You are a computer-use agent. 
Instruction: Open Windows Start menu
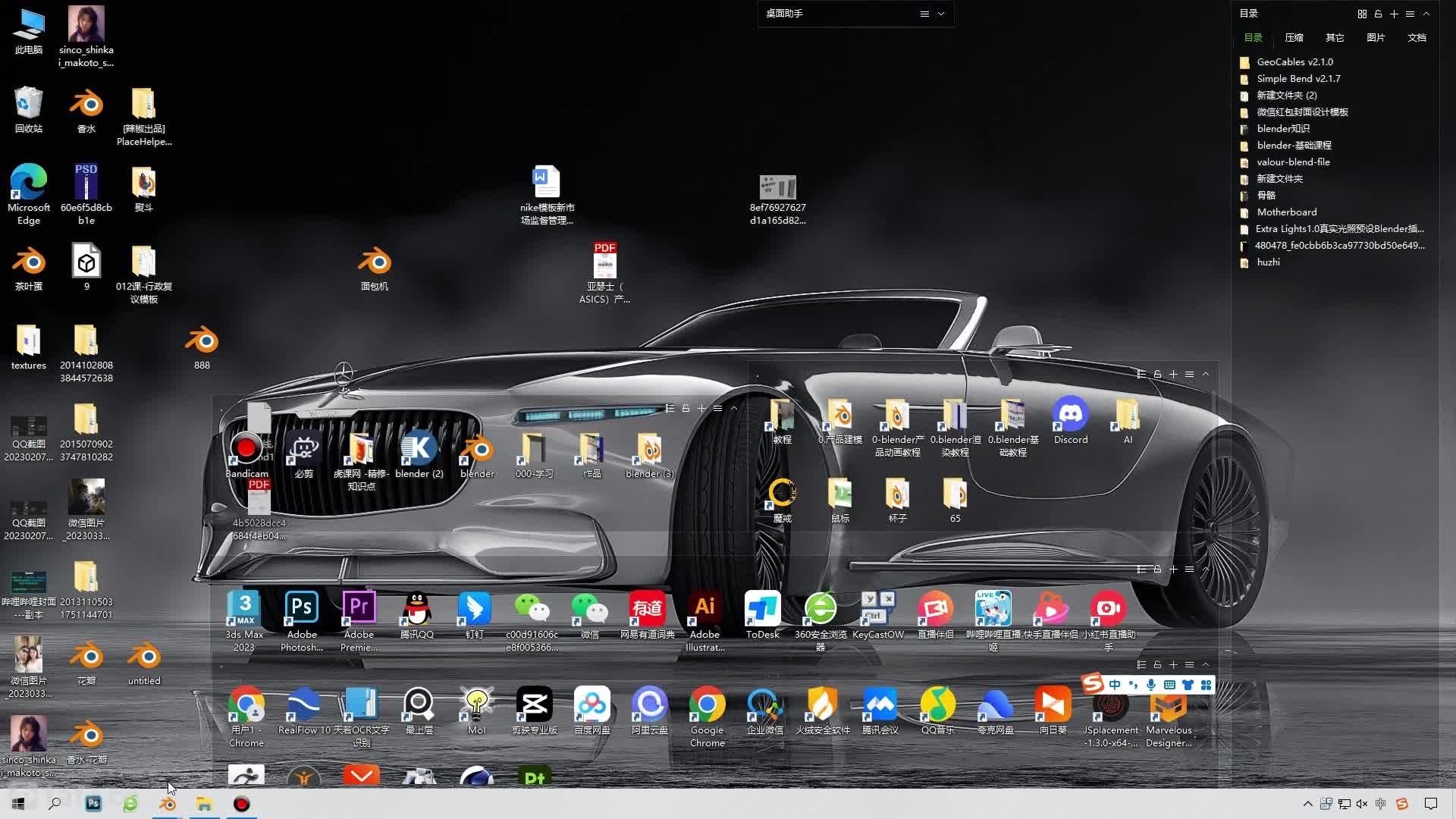point(18,804)
